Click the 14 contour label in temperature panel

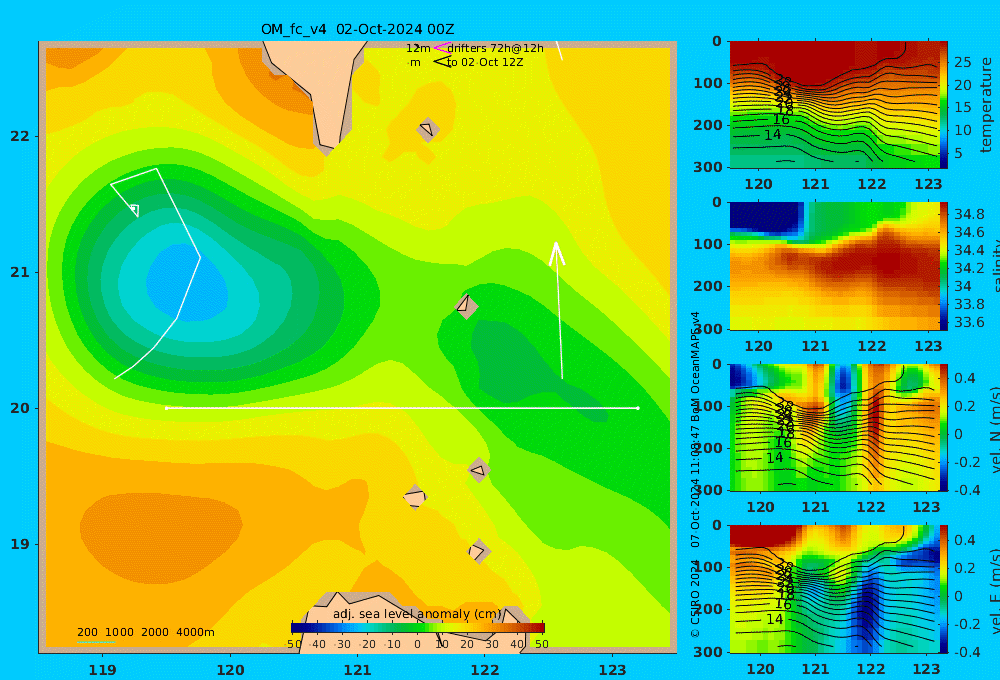click(772, 135)
